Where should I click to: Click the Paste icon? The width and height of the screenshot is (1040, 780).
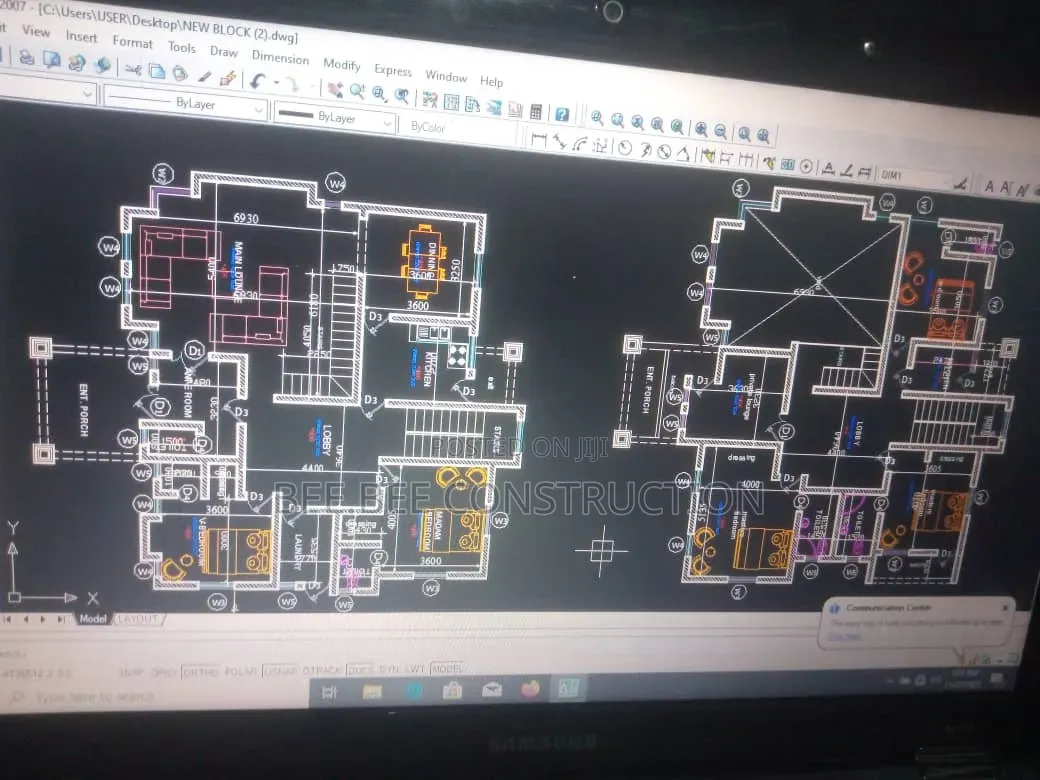pos(180,73)
